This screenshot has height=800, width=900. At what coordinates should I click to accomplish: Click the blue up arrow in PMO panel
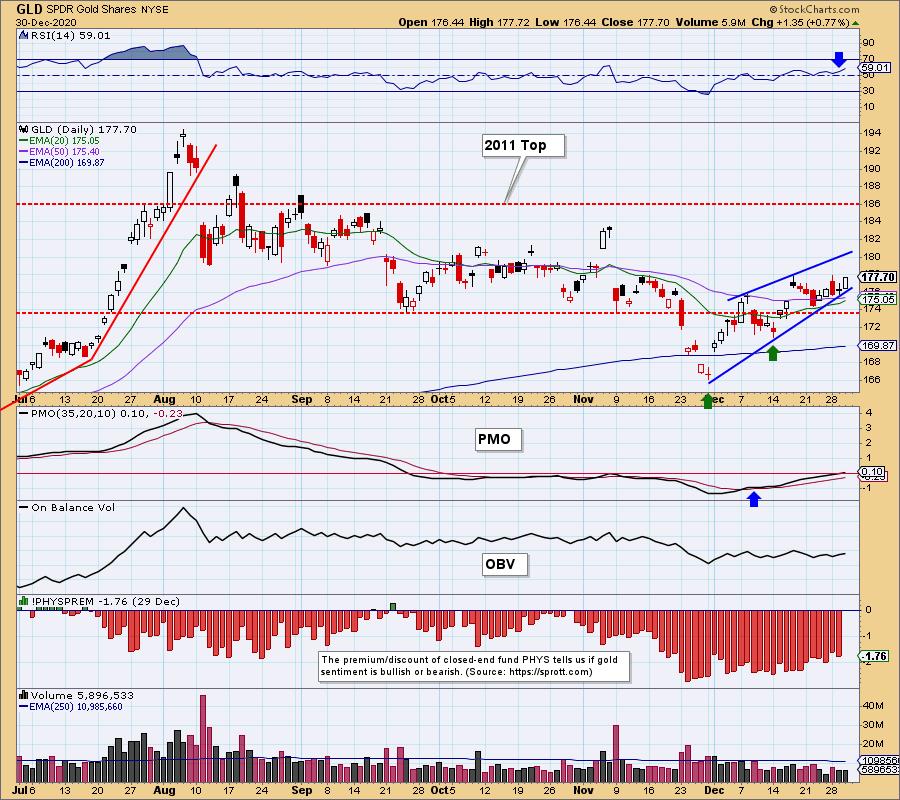point(754,499)
